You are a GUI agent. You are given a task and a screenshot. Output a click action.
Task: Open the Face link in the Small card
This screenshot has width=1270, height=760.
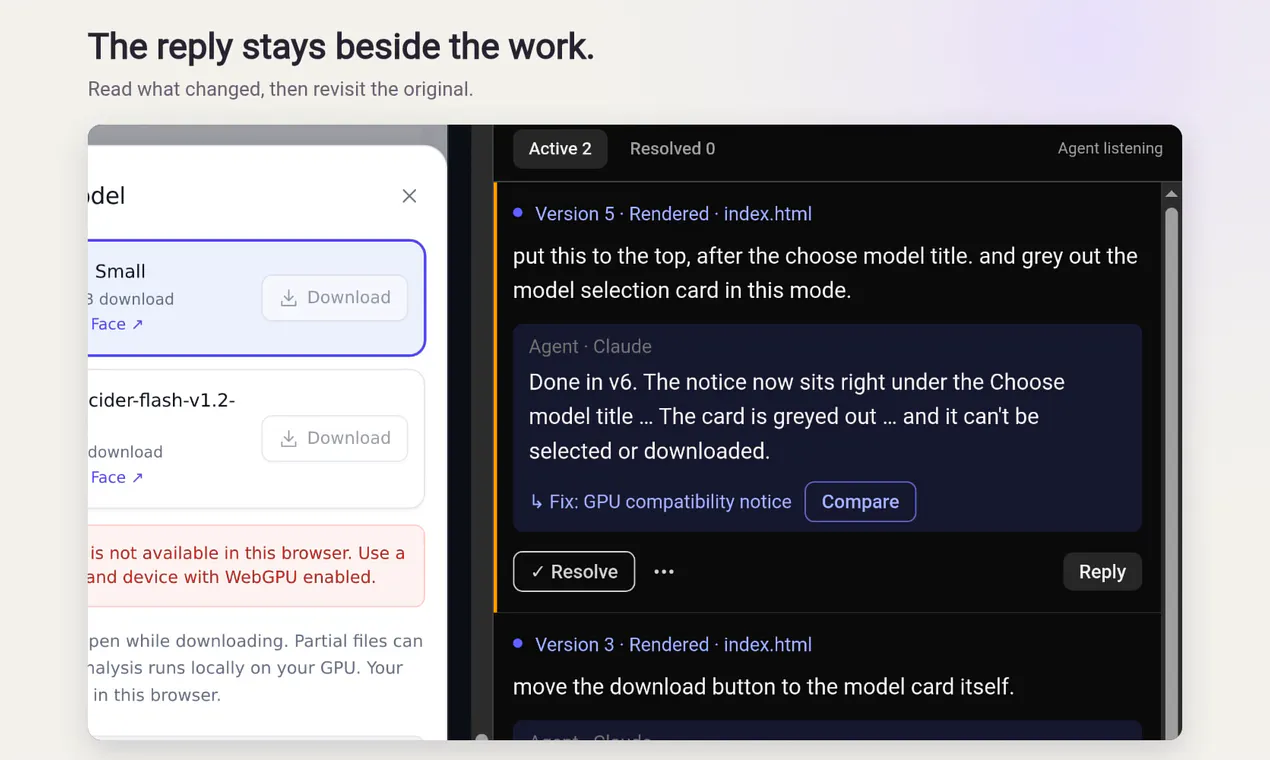(117, 324)
